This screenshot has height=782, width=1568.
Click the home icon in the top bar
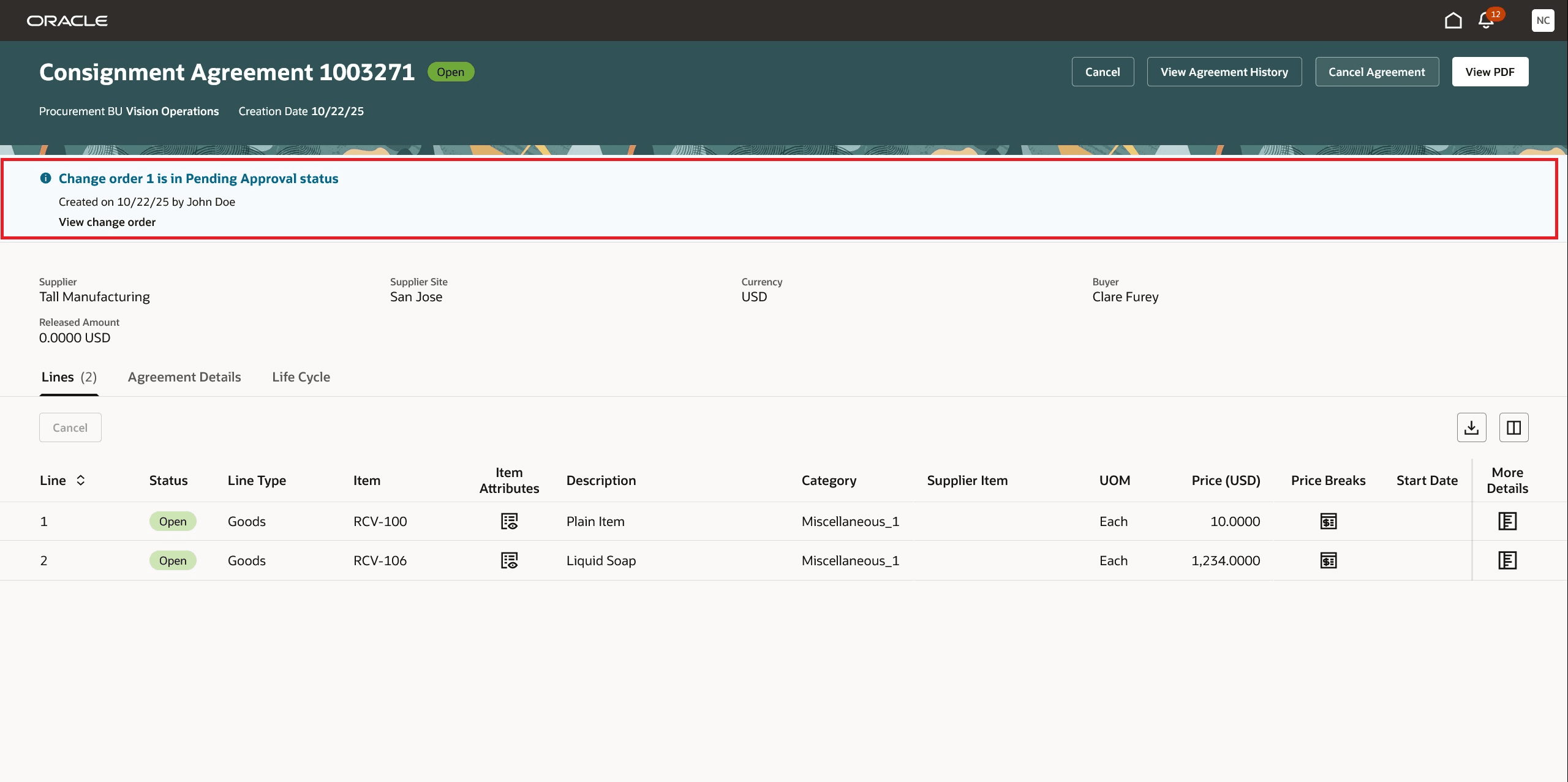pos(1453,20)
